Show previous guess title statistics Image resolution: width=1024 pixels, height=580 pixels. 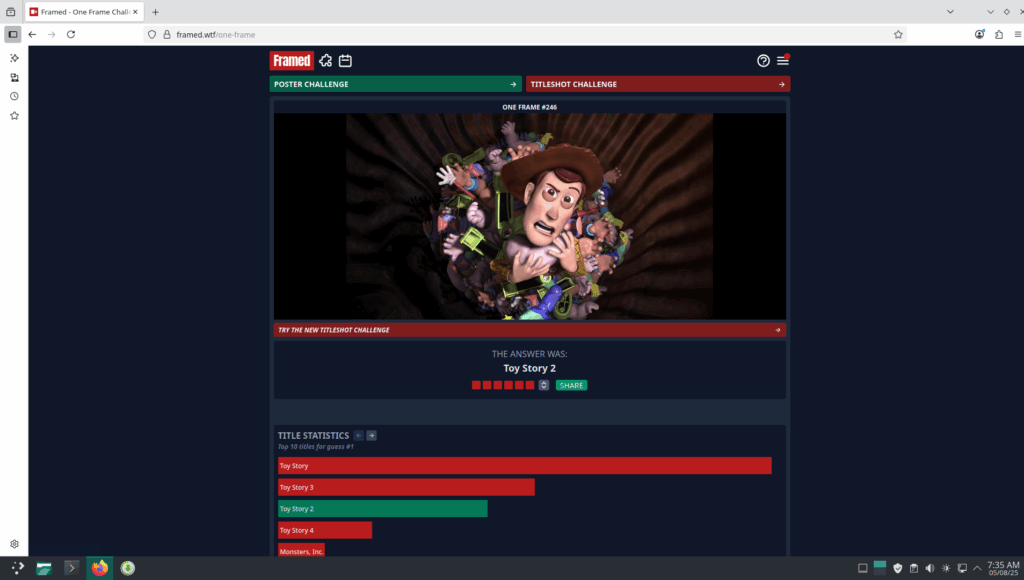click(x=359, y=436)
